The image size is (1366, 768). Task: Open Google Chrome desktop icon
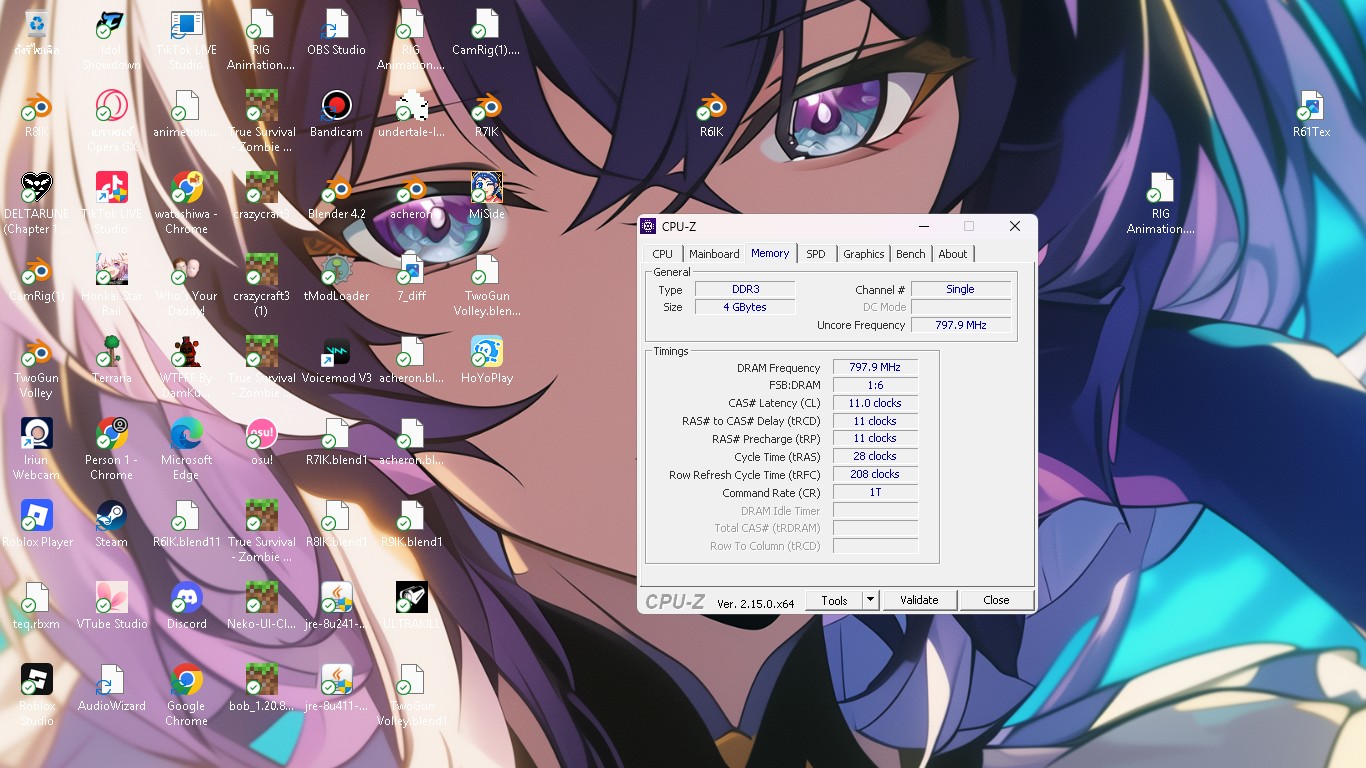point(186,695)
